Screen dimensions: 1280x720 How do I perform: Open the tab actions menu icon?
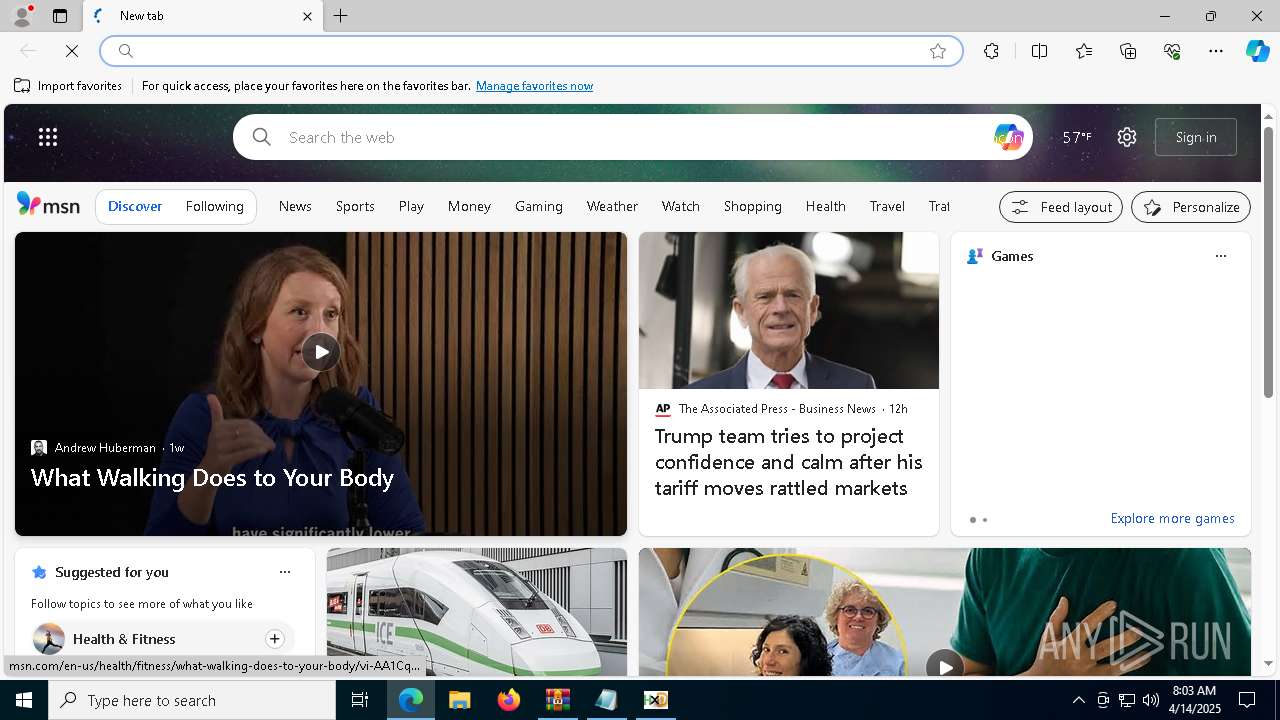tap(60, 16)
